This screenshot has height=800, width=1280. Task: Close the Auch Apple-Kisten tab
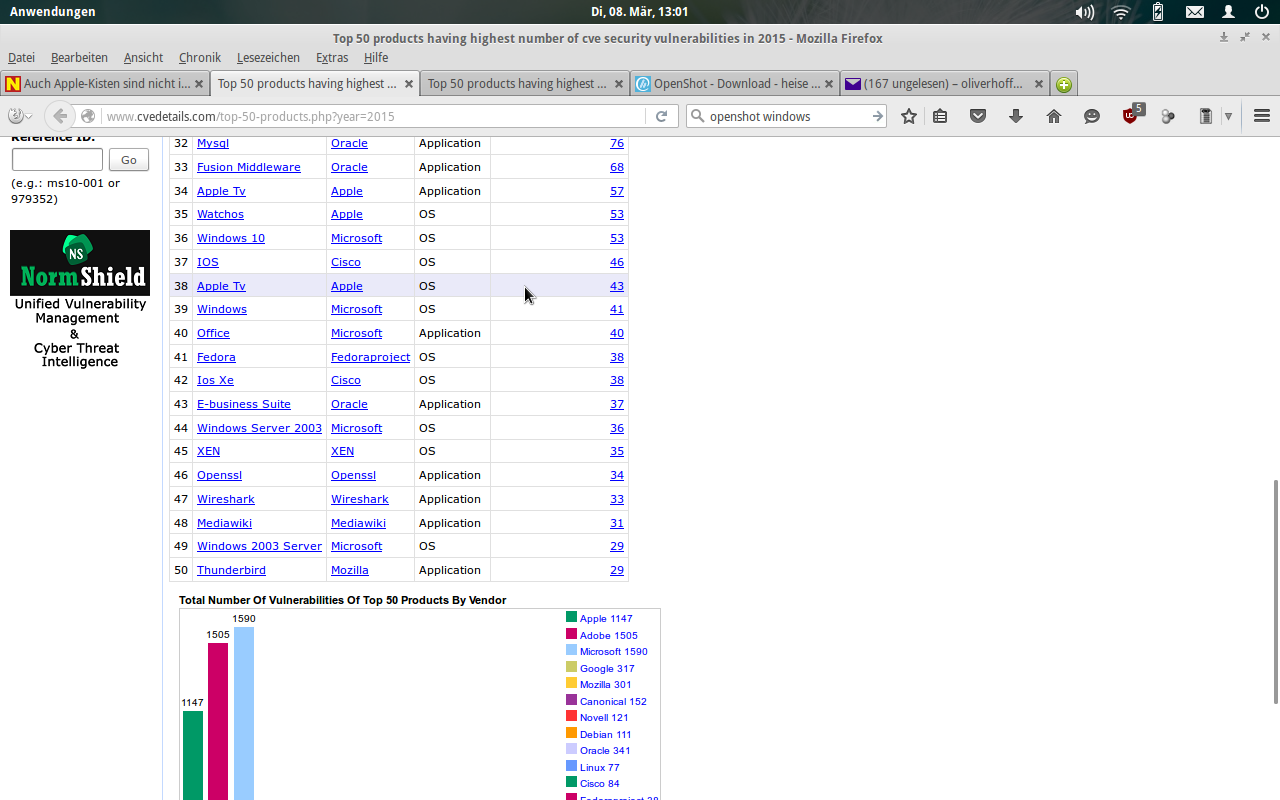[x=199, y=84]
